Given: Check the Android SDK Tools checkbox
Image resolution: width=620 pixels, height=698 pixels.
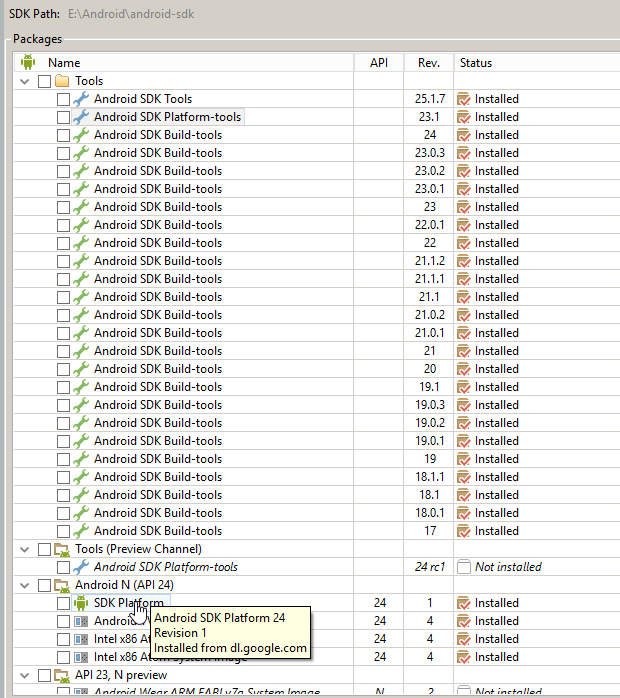Looking at the screenshot, I should coord(63,99).
